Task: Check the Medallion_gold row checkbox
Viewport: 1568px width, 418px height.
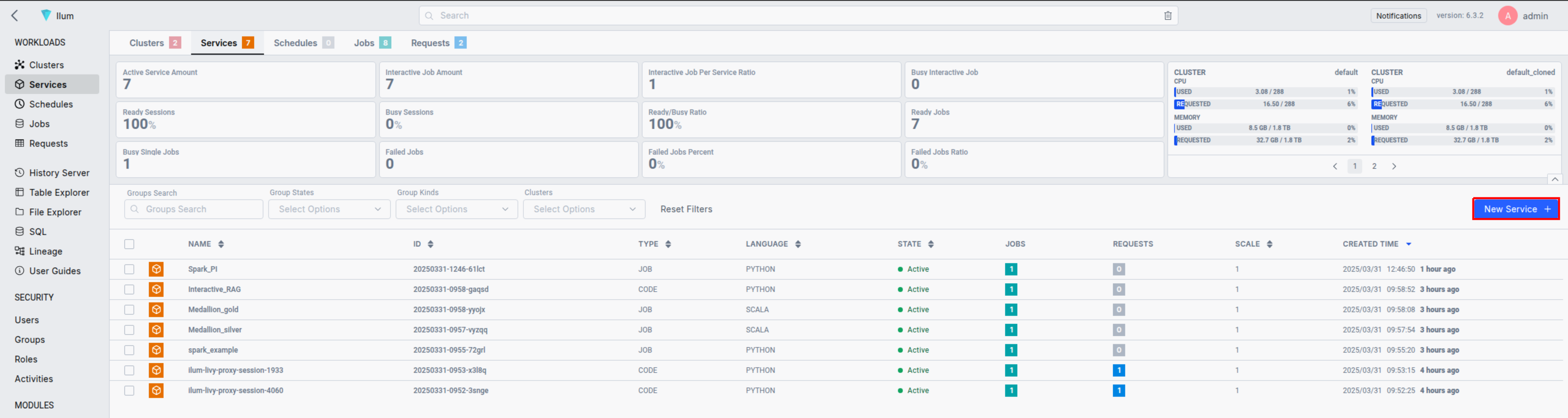Action: coord(129,310)
